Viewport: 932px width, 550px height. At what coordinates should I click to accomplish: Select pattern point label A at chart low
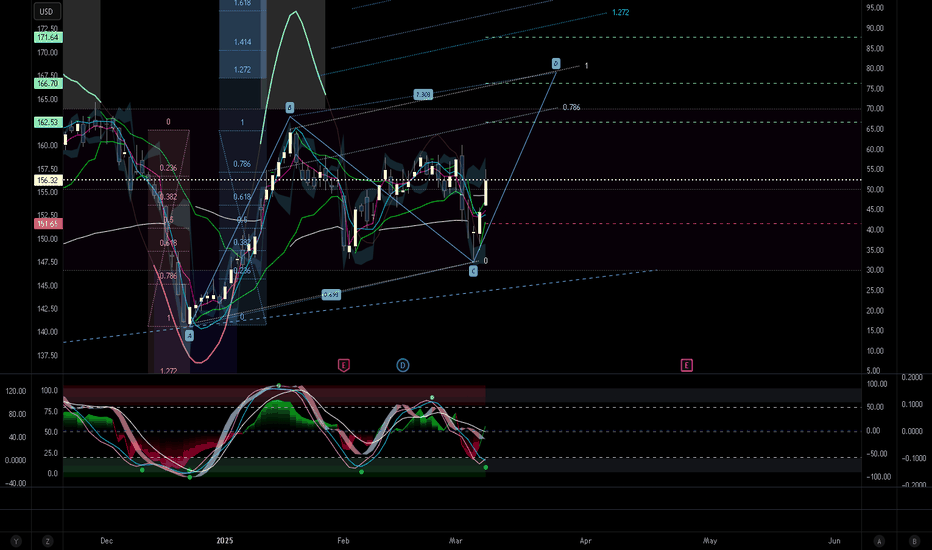189,336
